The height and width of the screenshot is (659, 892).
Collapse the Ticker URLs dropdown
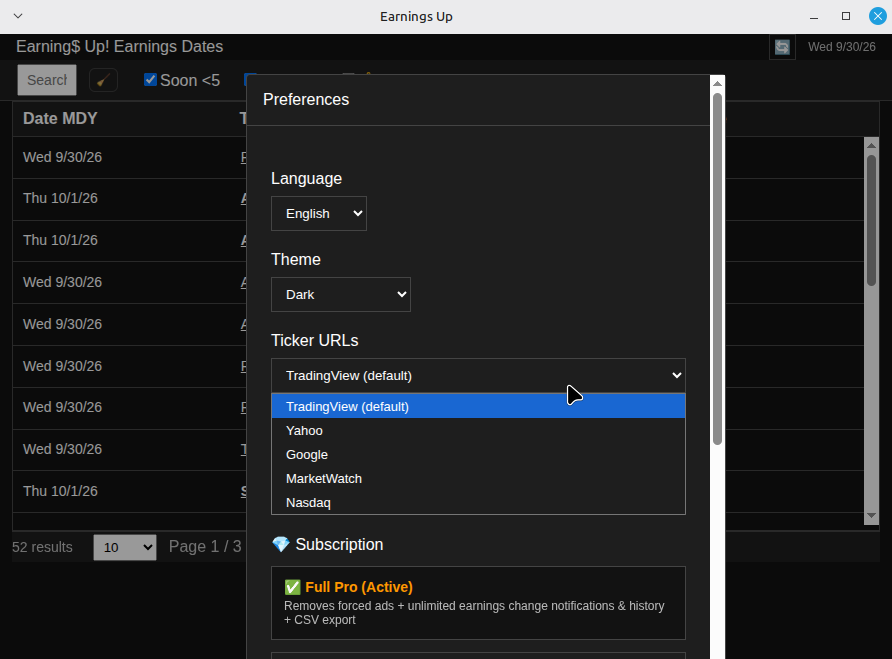click(478, 376)
